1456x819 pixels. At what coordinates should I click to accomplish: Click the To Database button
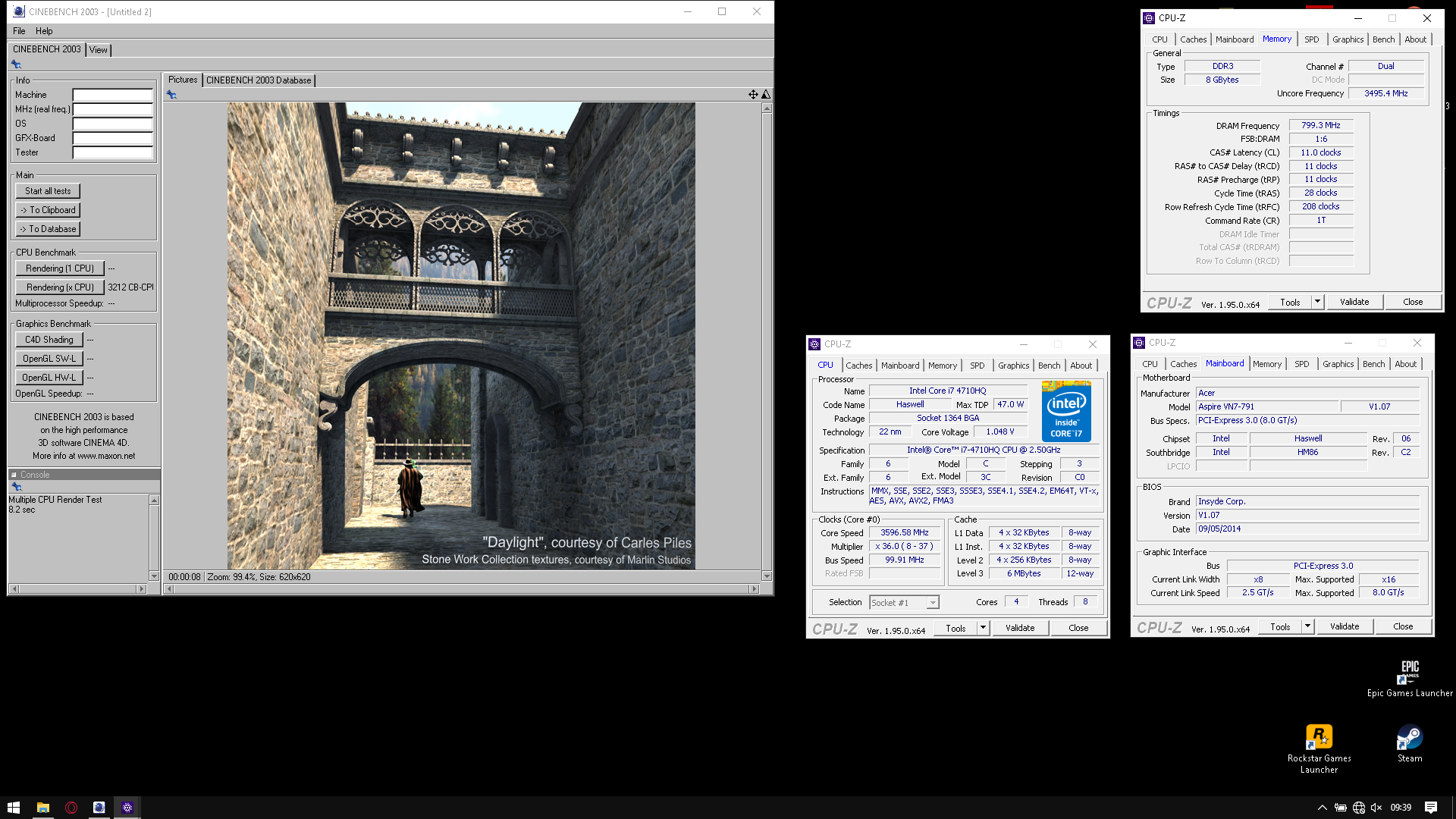tap(48, 229)
